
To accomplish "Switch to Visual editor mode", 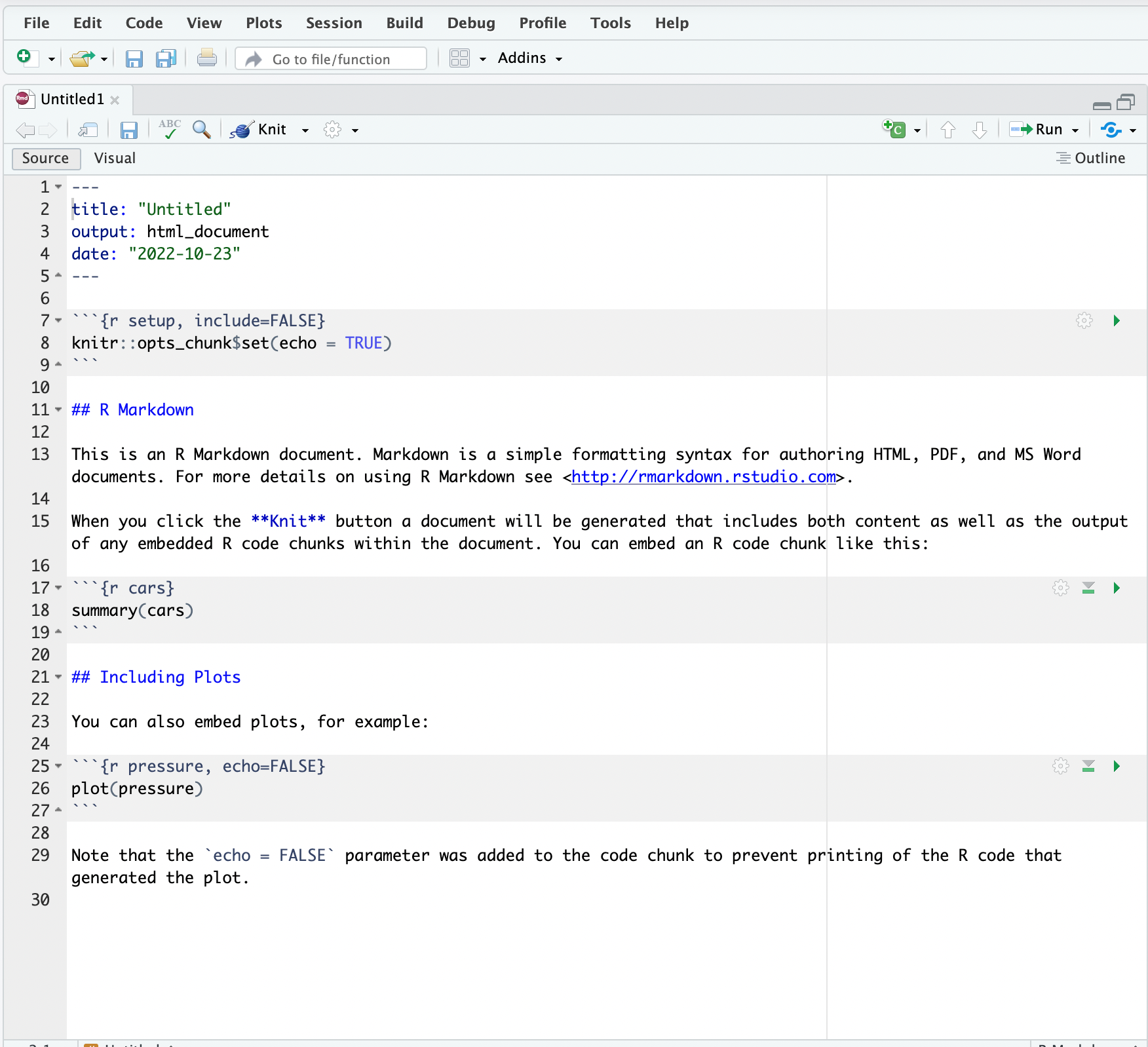I will (x=115, y=158).
